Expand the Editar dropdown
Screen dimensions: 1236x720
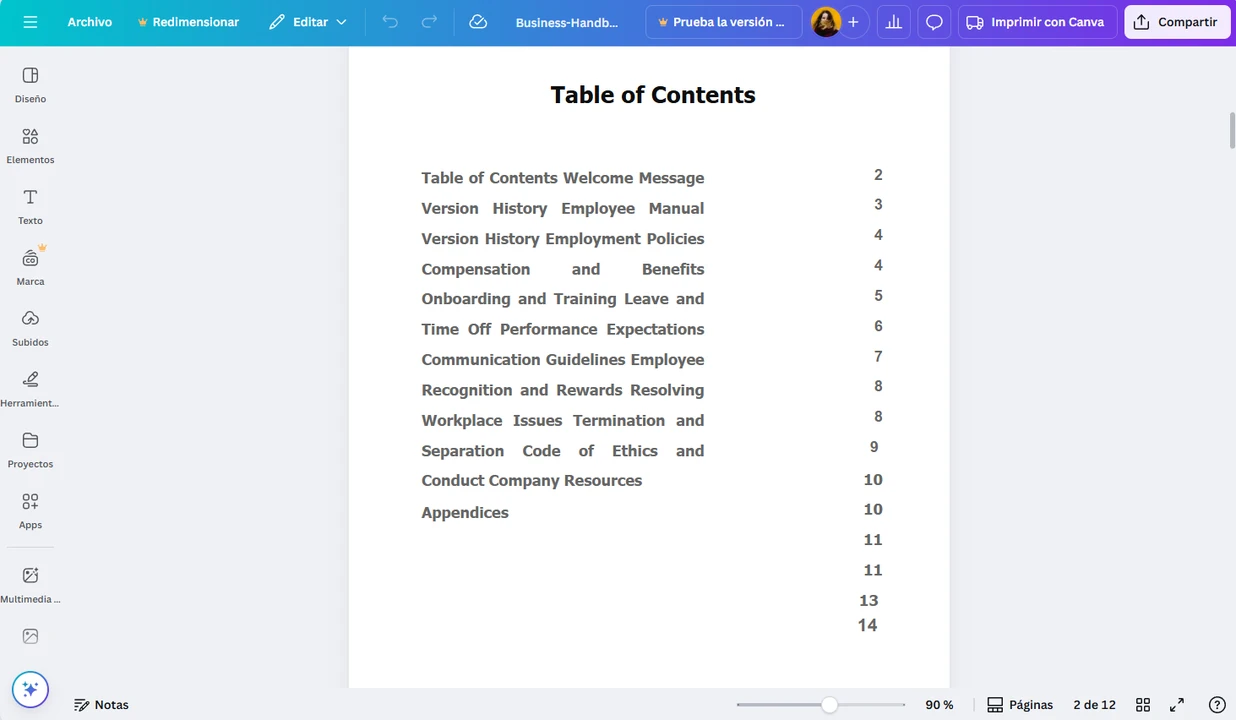(307, 22)
